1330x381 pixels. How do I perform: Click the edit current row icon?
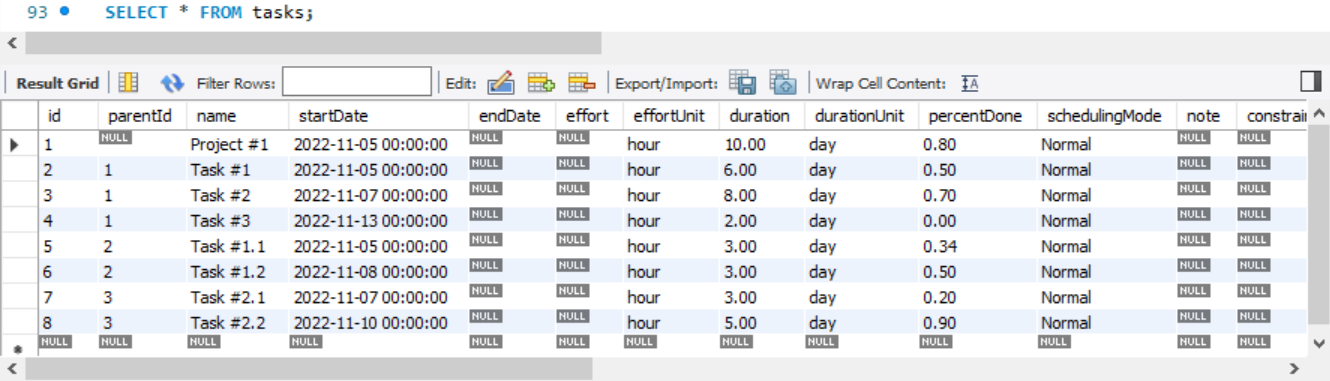coord(500,83)
